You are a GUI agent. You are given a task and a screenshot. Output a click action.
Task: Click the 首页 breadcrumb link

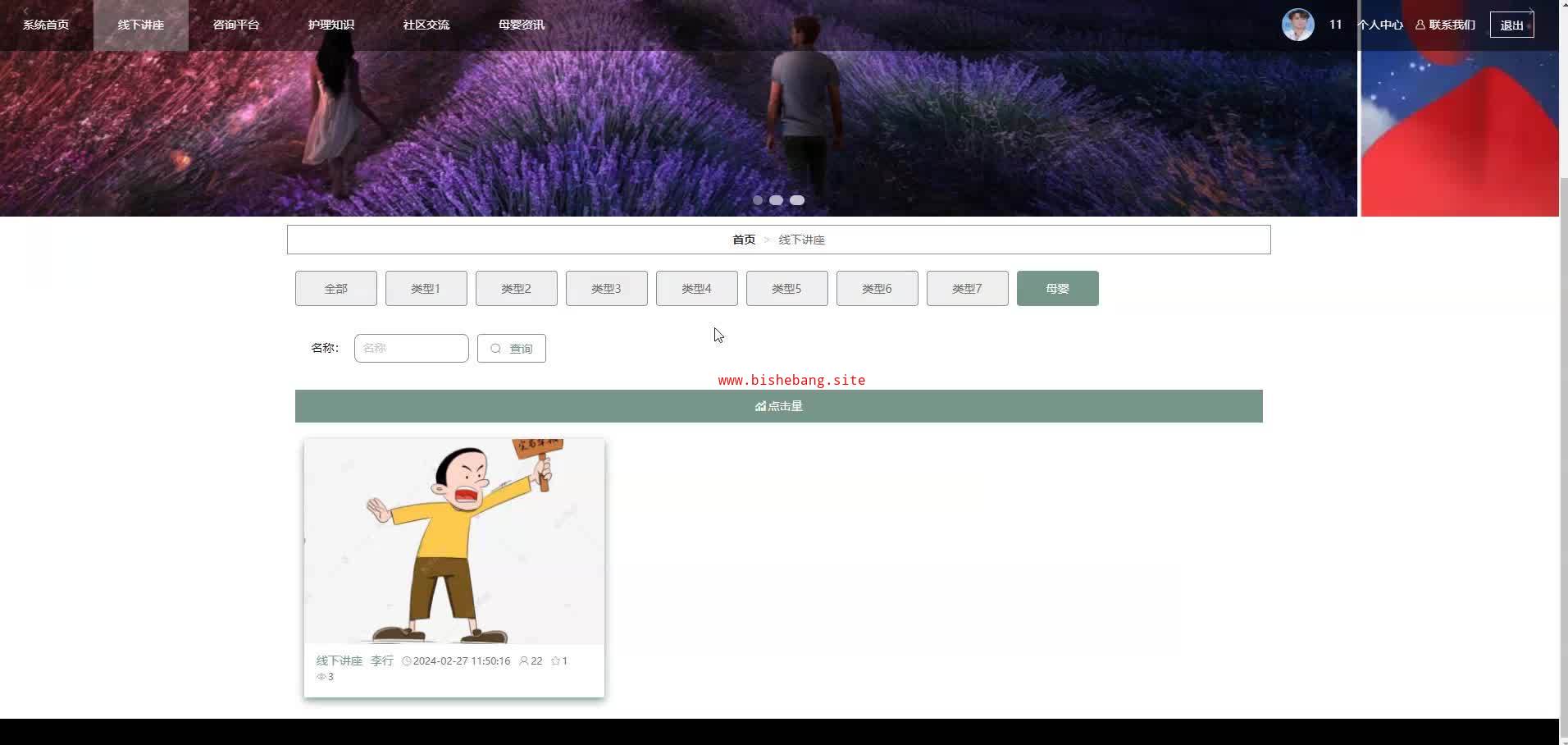(744, 240)
